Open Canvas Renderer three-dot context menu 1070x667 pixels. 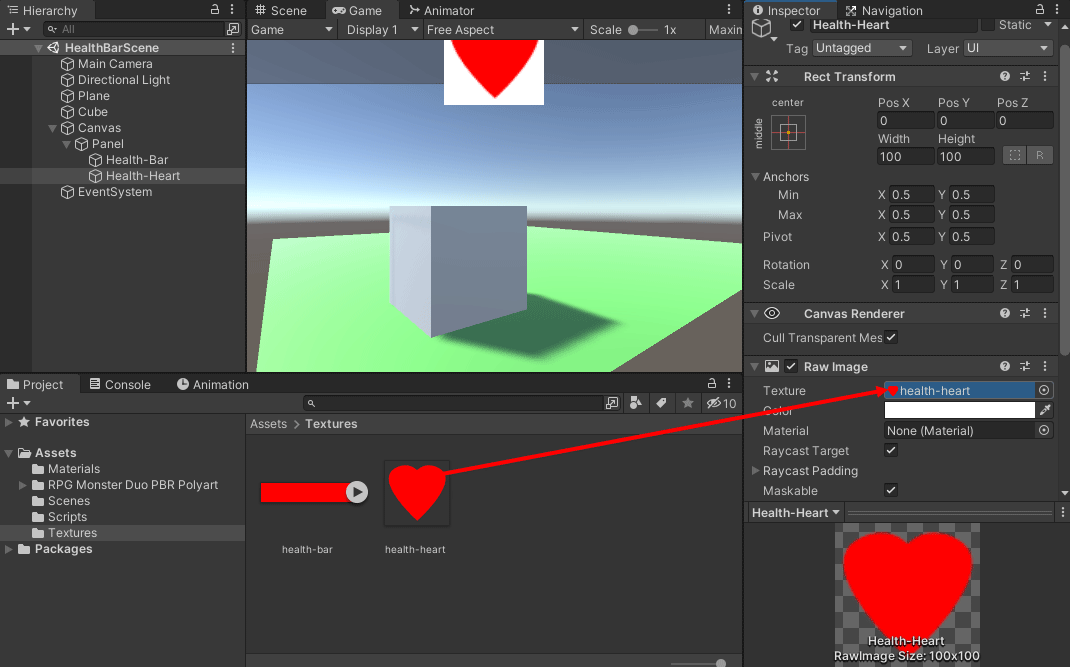[x=1045, y=314]
